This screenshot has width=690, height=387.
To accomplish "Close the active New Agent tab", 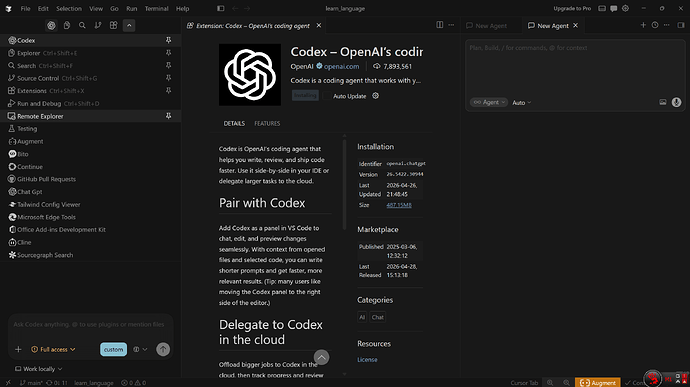I will coord(575,26).
